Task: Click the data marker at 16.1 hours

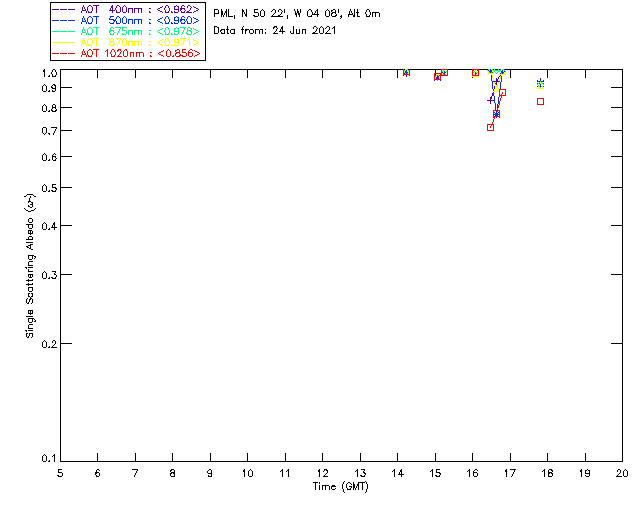Action: (x=475, y=73)
